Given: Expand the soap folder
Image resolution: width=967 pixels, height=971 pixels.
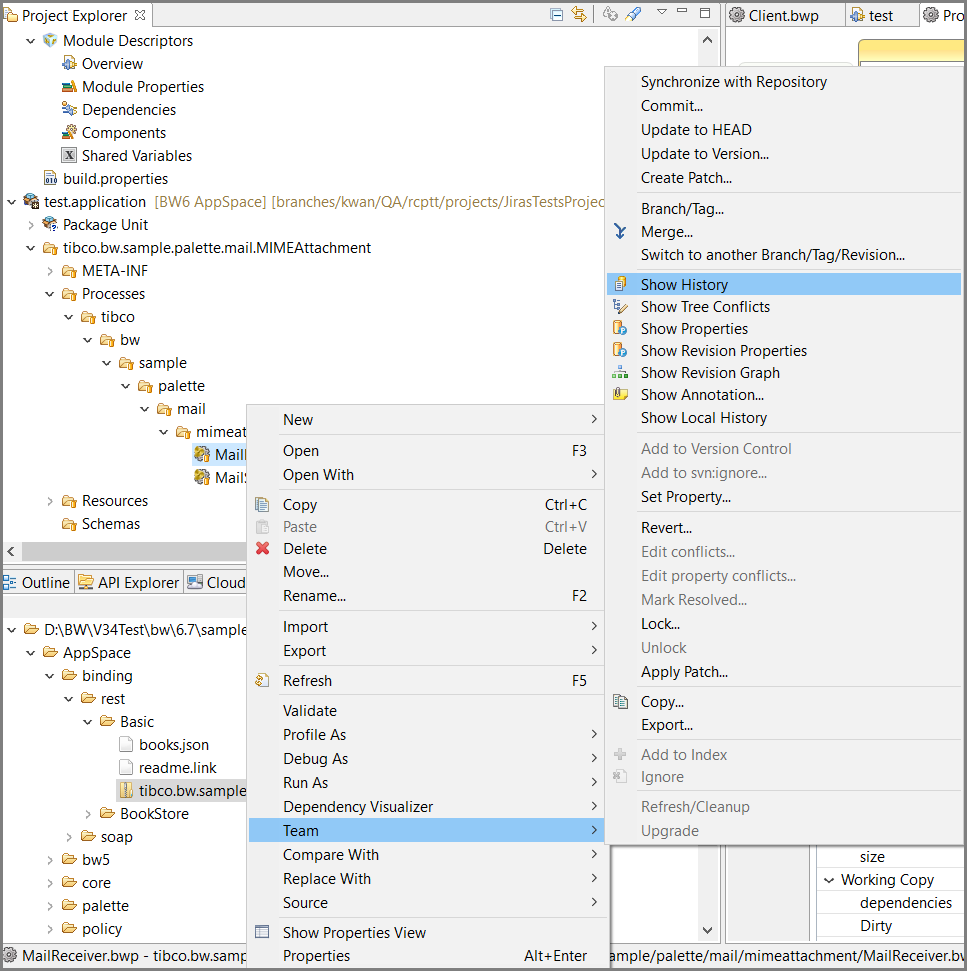Looking at the screenshot, I should click(x=69, y=837).
